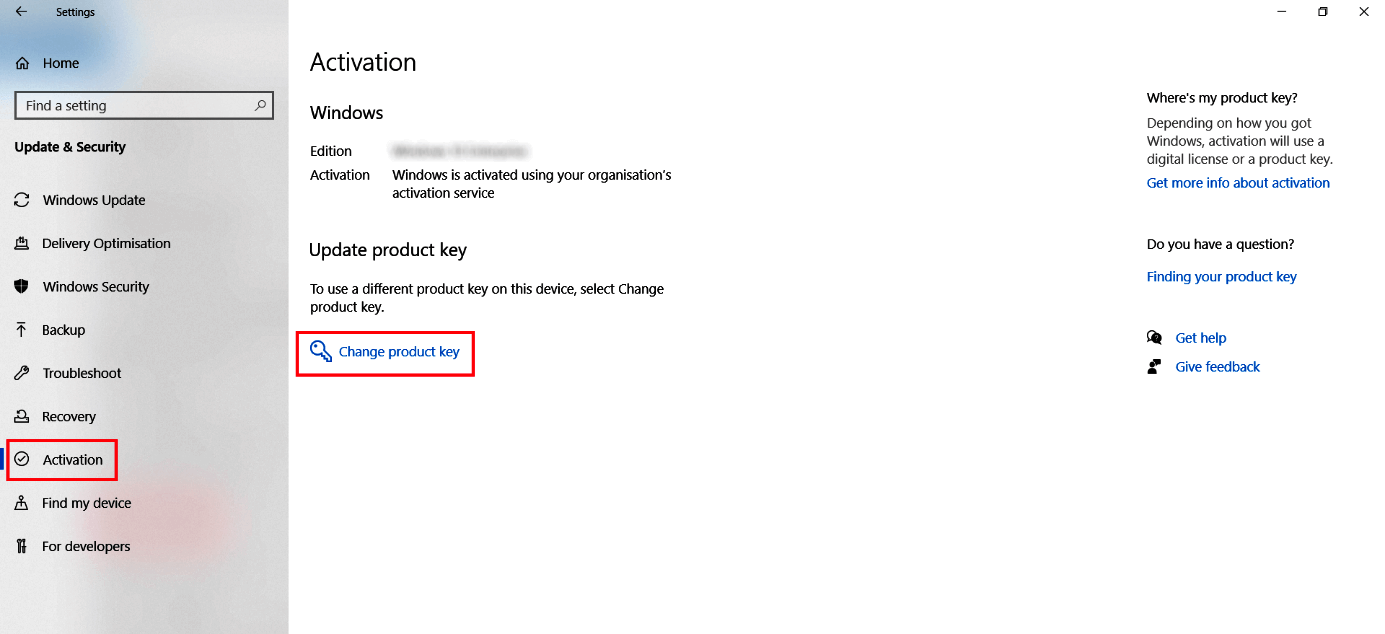
Task: Navigate back using the arrow button
Action: click(20, 11)
